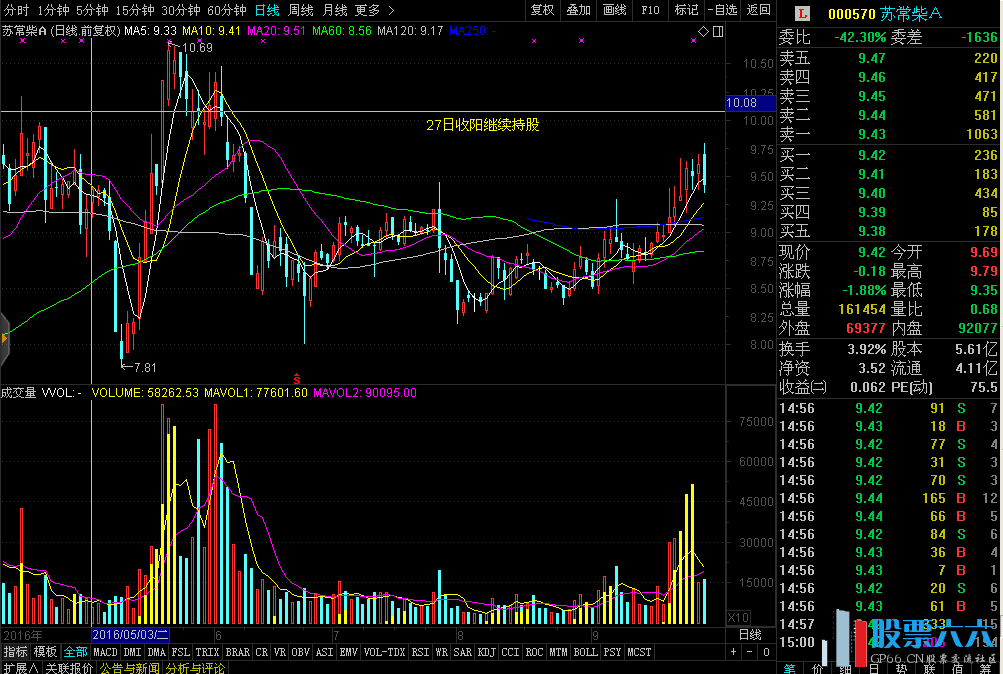Toggle 叠加 overlay mode

[x=578, y=10]
